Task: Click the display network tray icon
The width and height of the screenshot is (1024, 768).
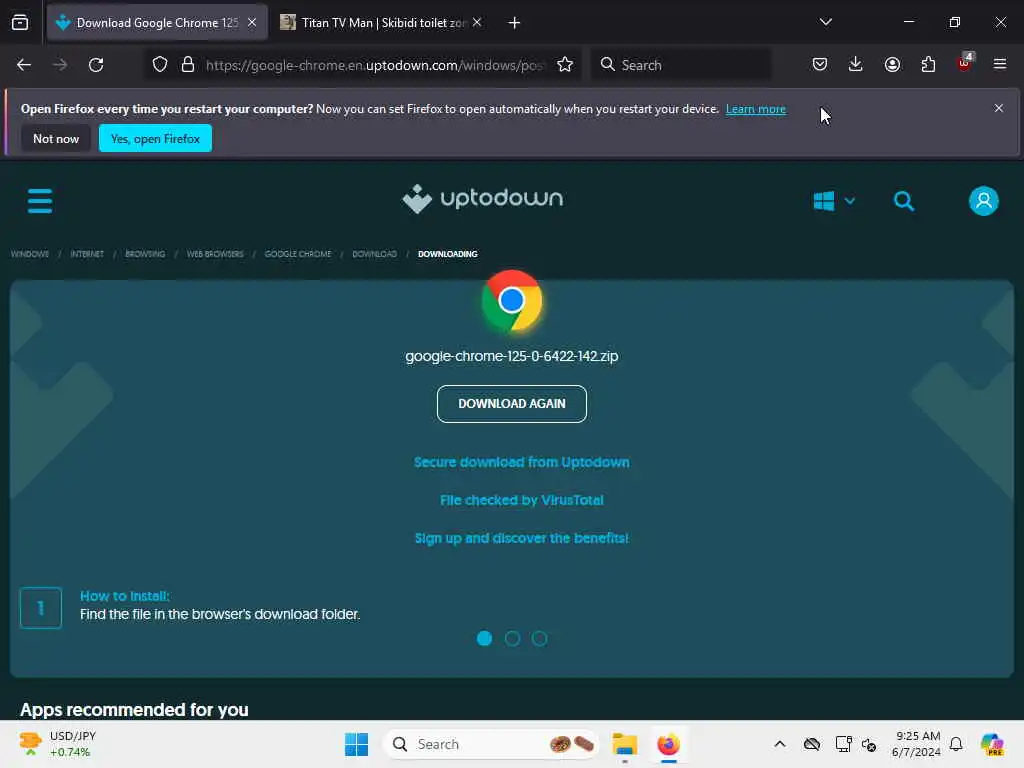Action: coord(843,744)
